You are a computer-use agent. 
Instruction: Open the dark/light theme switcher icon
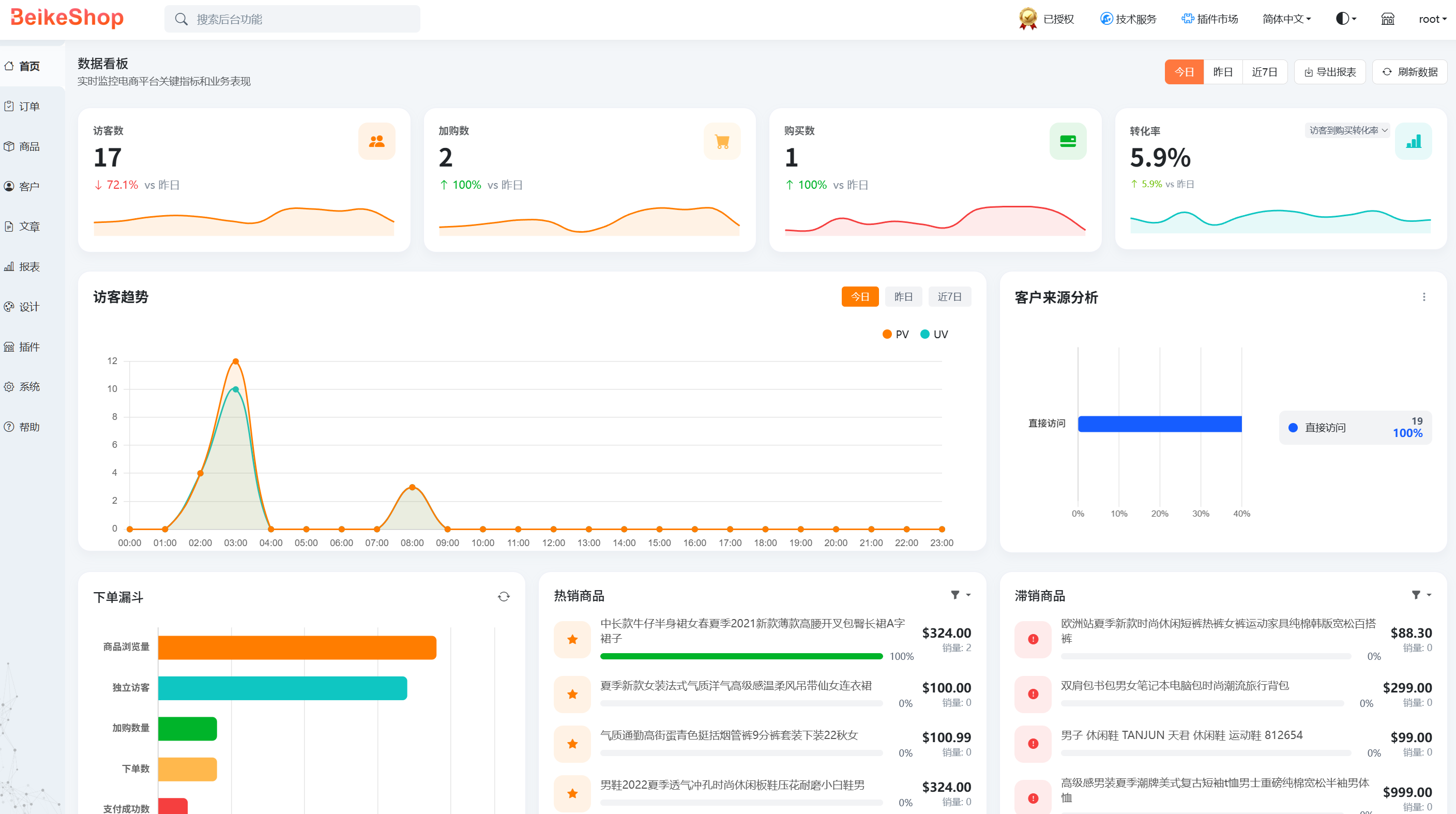(x=1345, y=19)
